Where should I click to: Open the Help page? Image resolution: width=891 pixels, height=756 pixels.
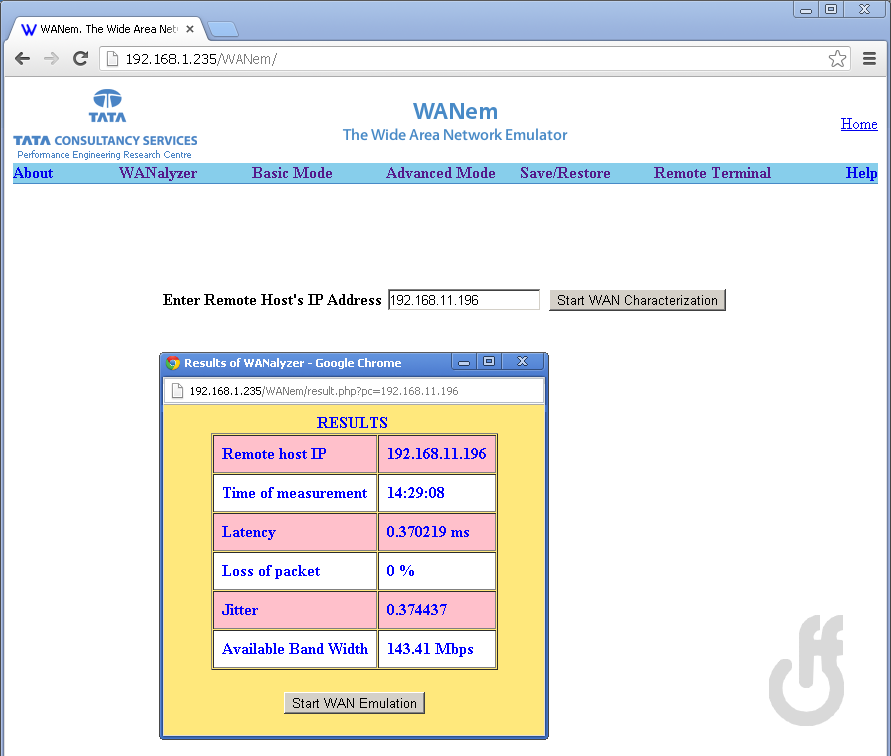861,173
